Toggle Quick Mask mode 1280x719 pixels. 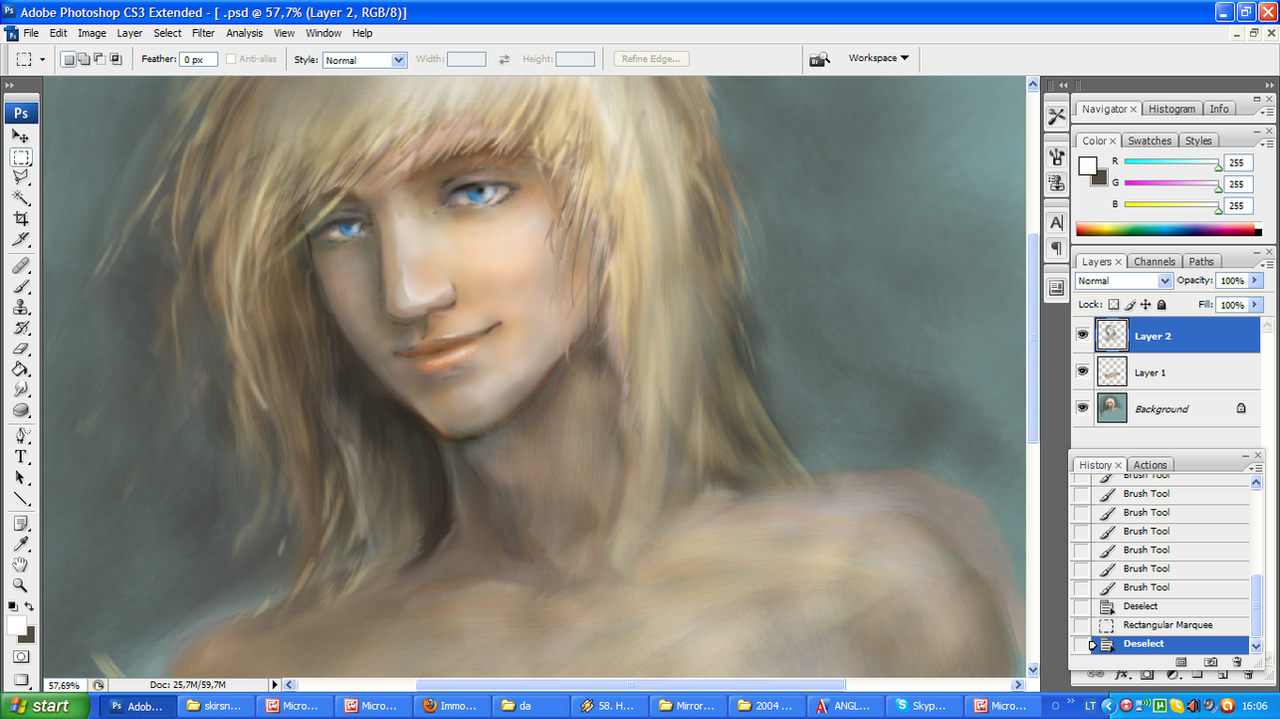coord(21,657)
